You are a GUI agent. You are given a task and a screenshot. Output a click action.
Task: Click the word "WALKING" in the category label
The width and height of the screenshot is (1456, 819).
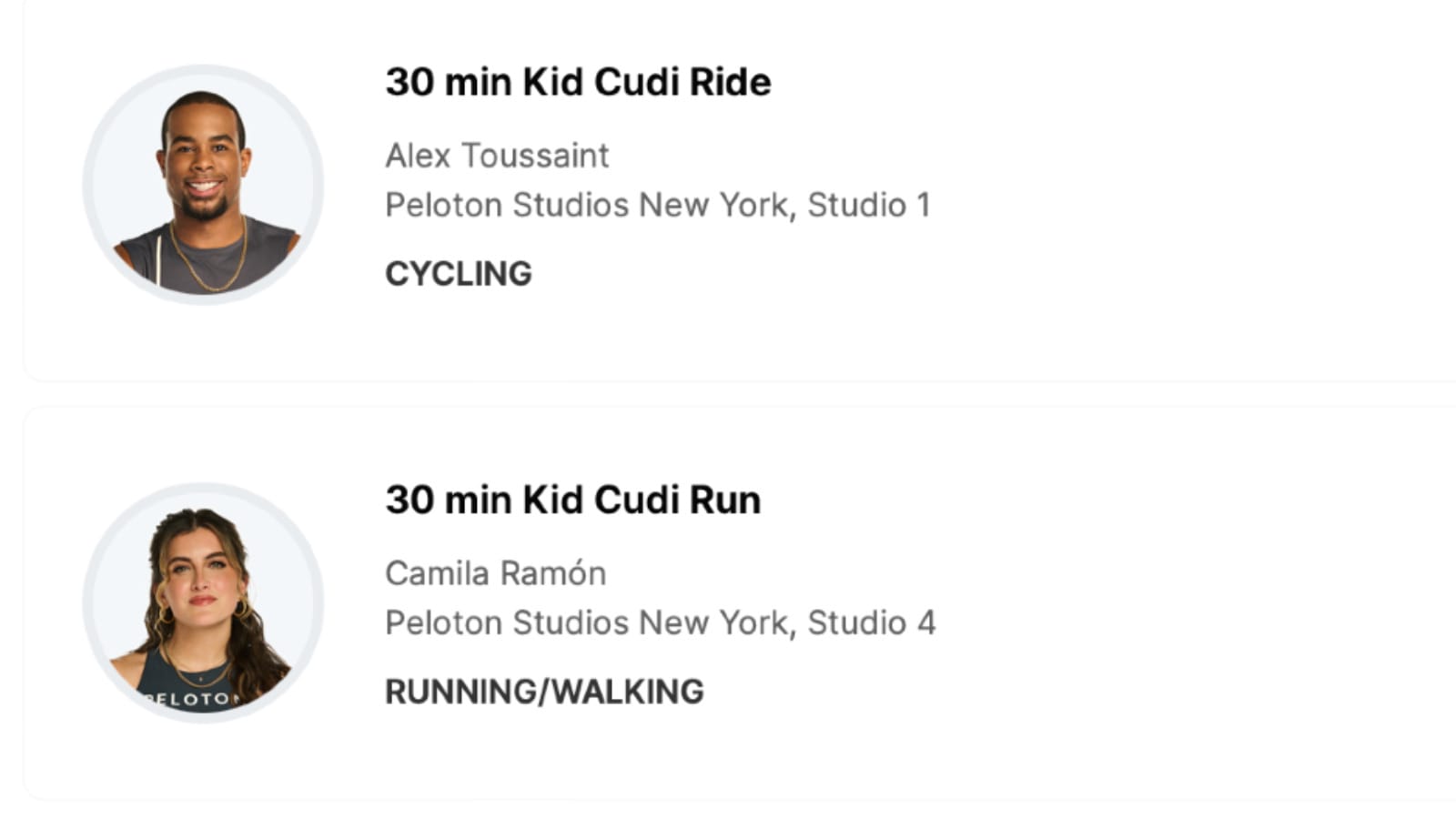tap(628, 692)
